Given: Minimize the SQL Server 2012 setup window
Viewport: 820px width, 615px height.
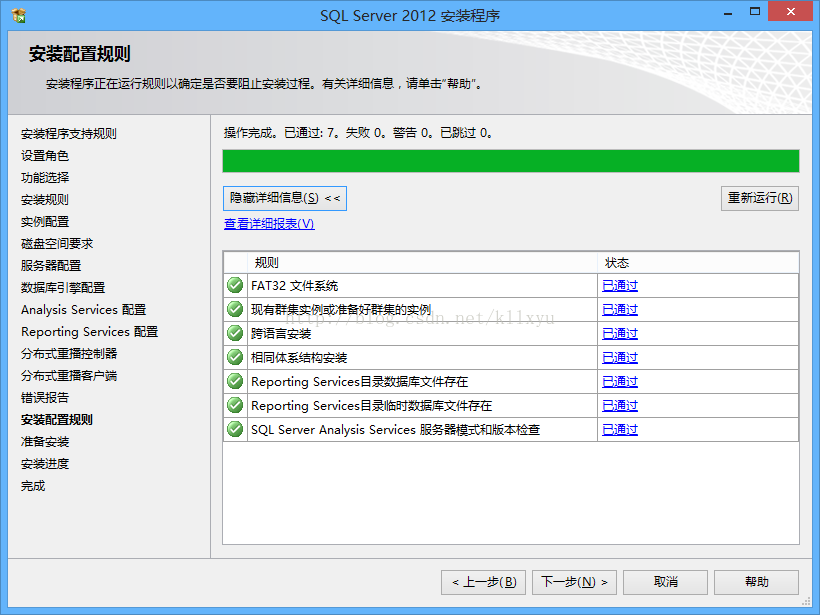Looking at the screenshot, I should click(727, 13).
